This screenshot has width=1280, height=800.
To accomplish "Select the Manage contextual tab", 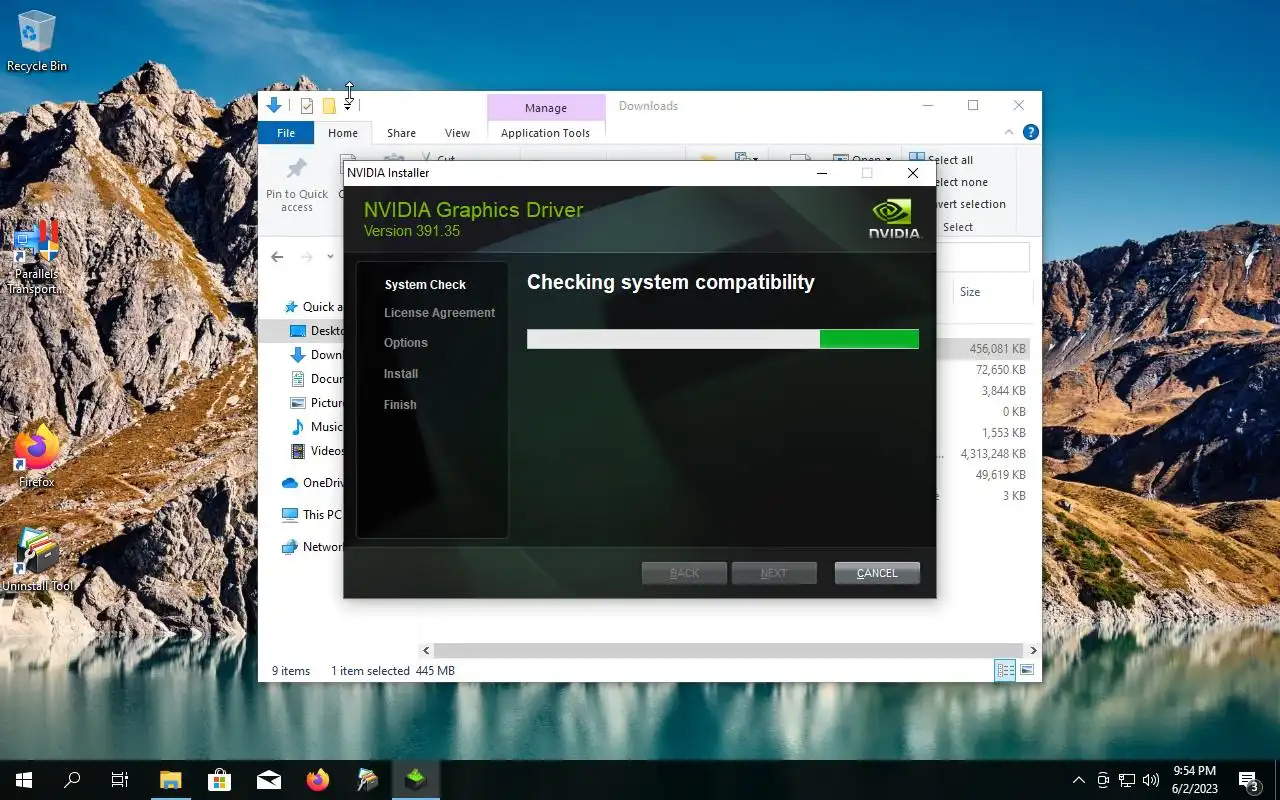I will (546, 108).
